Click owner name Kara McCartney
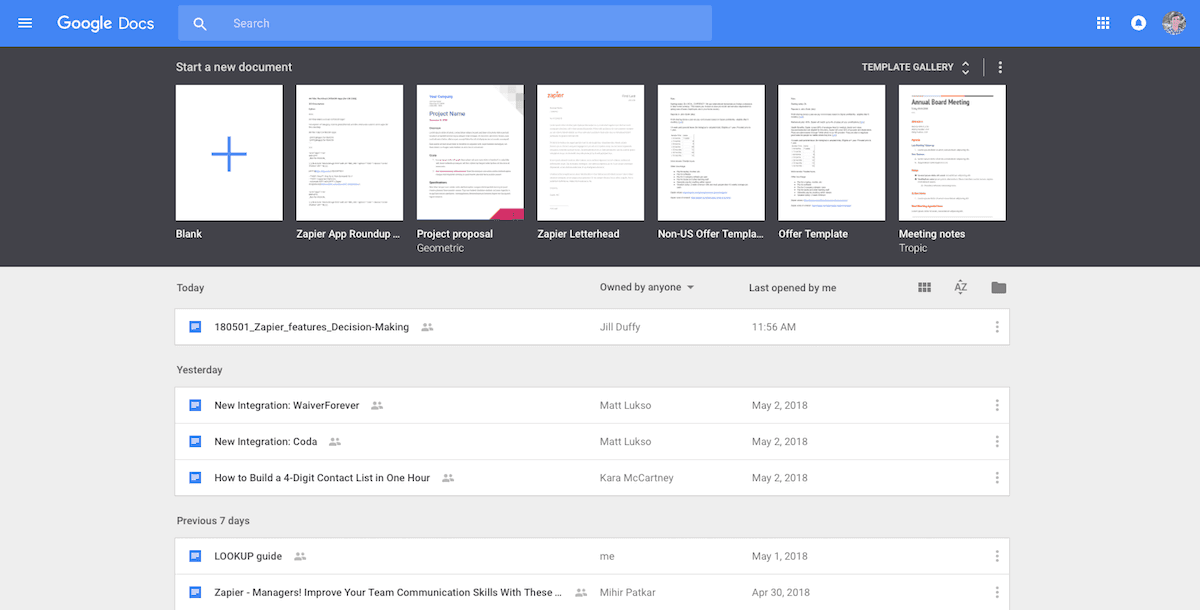The image size is (1200, 610). point(636,478)
